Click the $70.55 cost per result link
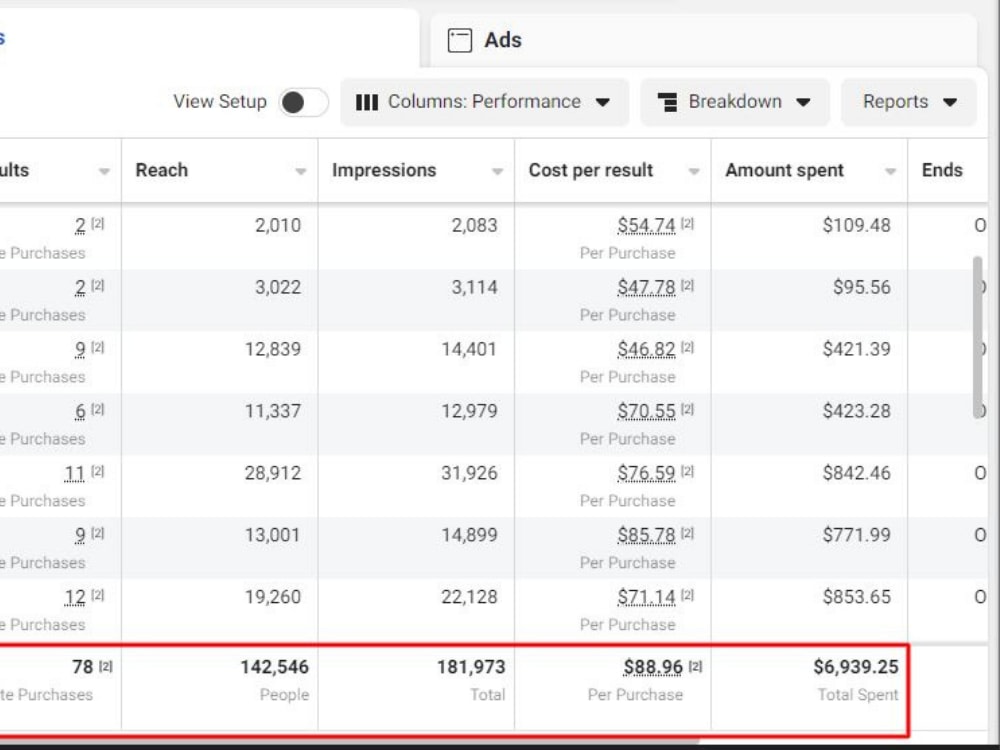 [646, 411]
